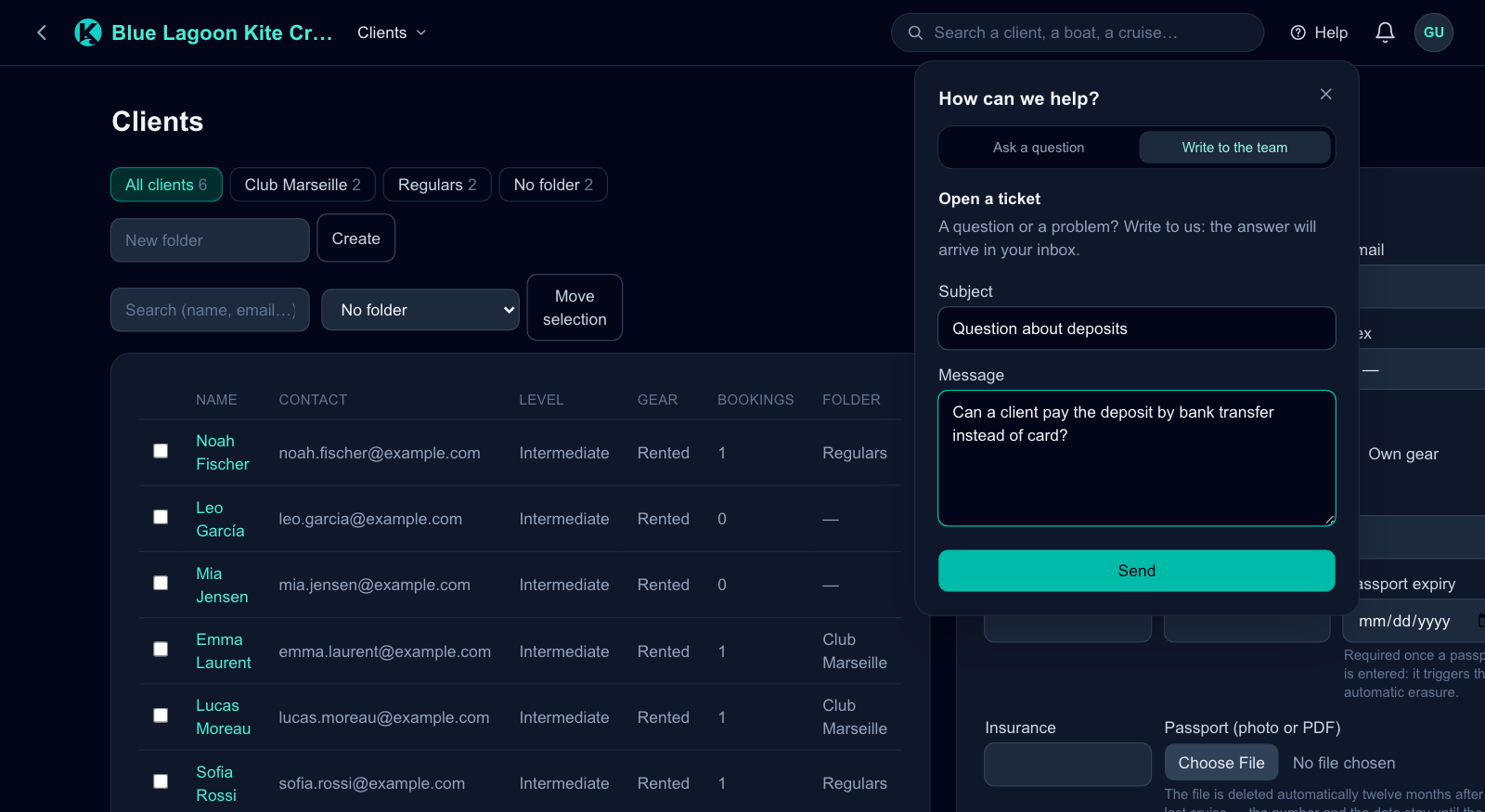Viewport: 1485px width, 812px height.
Task: Close the help panel
Action: tap(1325, 94)
